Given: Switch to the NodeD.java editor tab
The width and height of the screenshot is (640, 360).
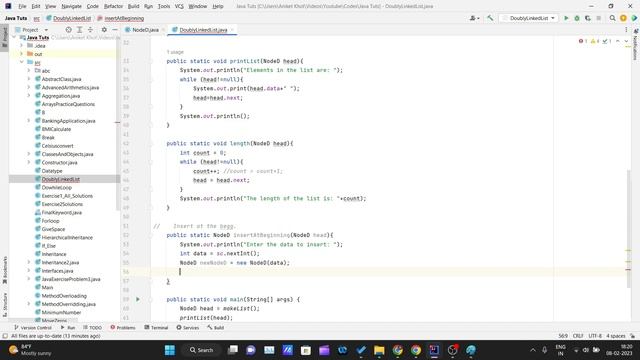Looking at the screenshot, I should (x=145, y=30).
